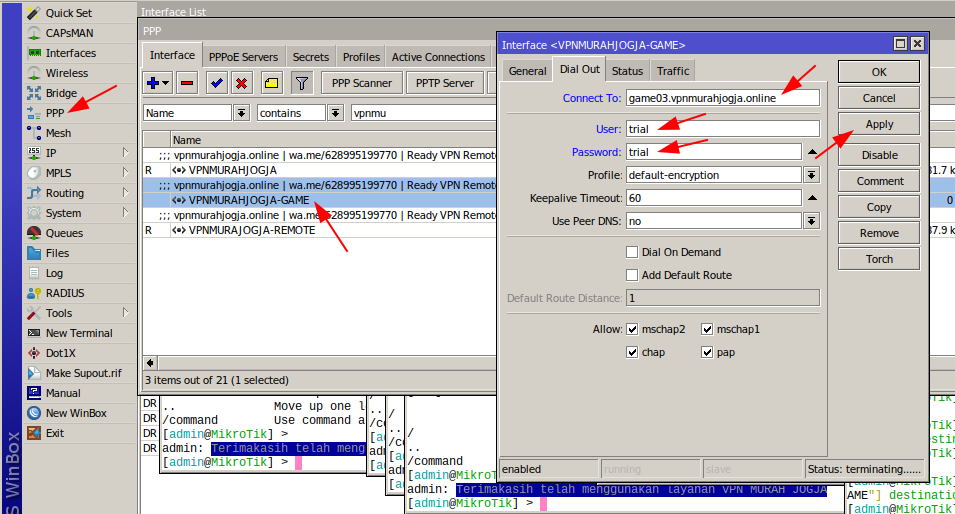
Task: Uncheck mschap2 authentication
Action: 632,329
